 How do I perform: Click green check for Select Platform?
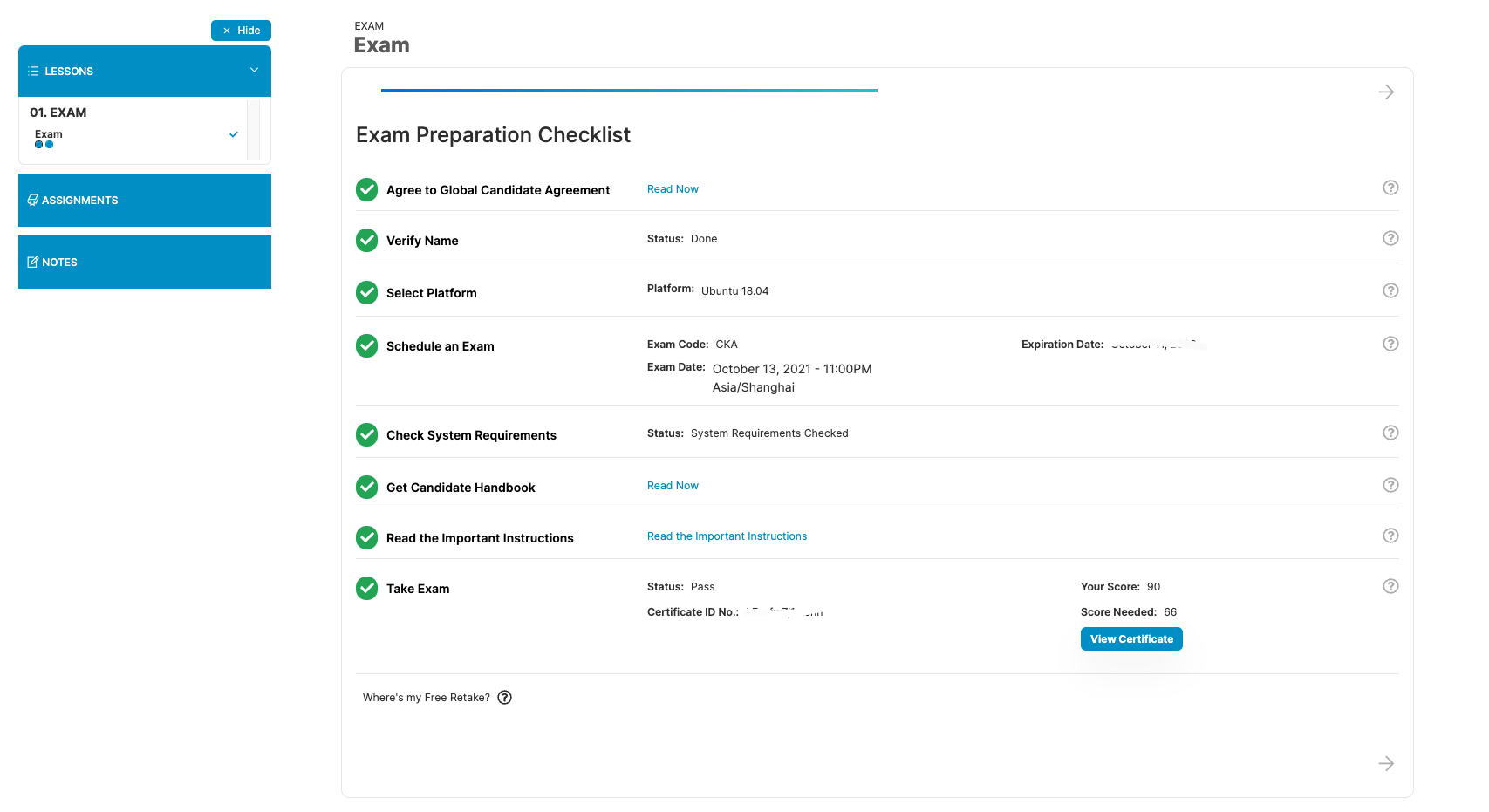(366, 292)
